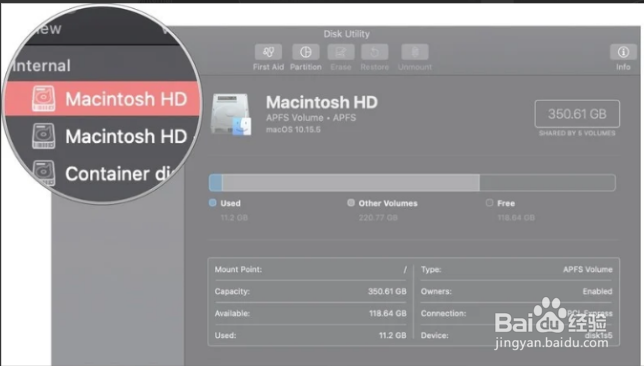Click the Macintosh HD volume title
The width and height of the screenshot is (644, 366).
tap(322, 102)
